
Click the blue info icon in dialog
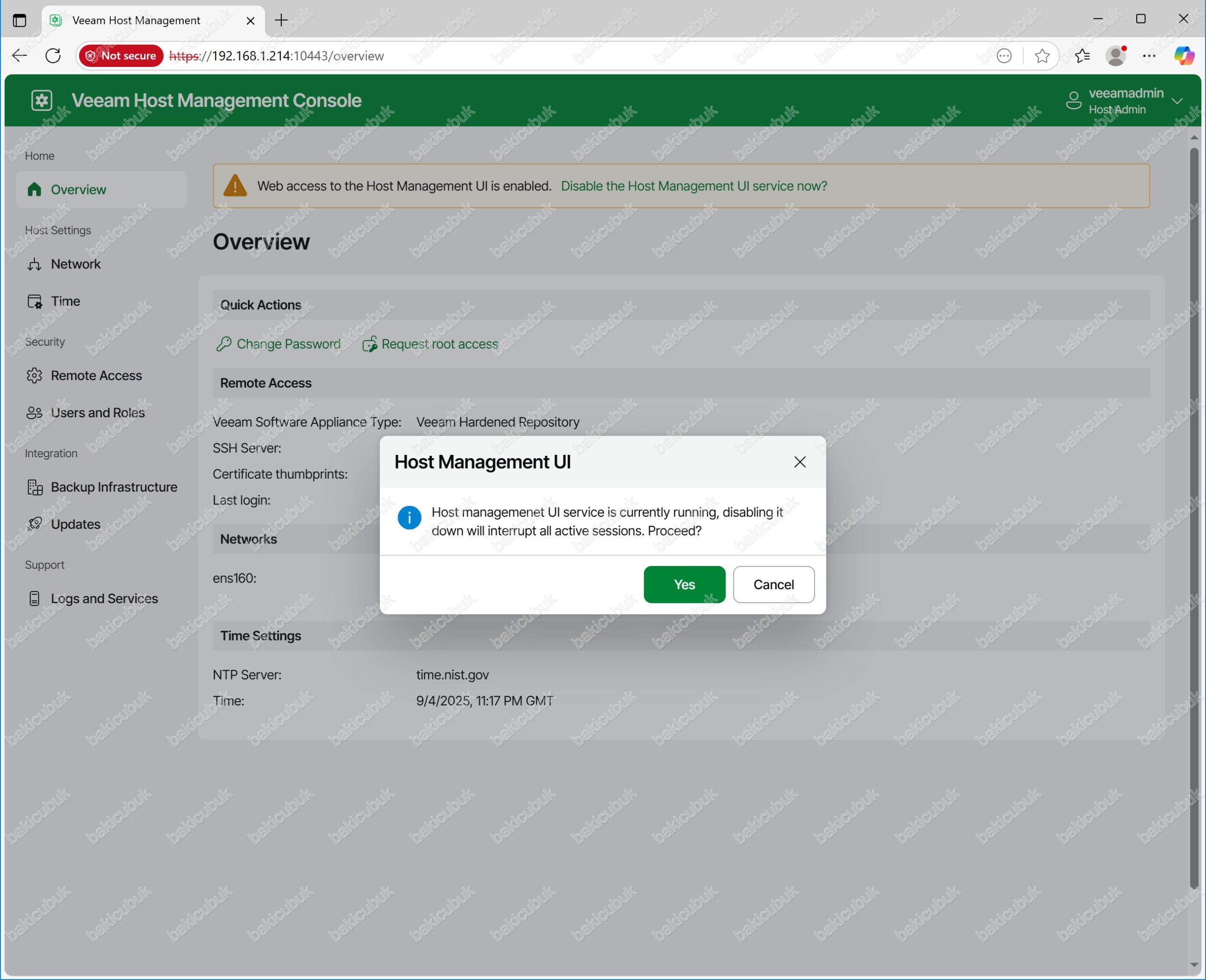tap(409, 518)
